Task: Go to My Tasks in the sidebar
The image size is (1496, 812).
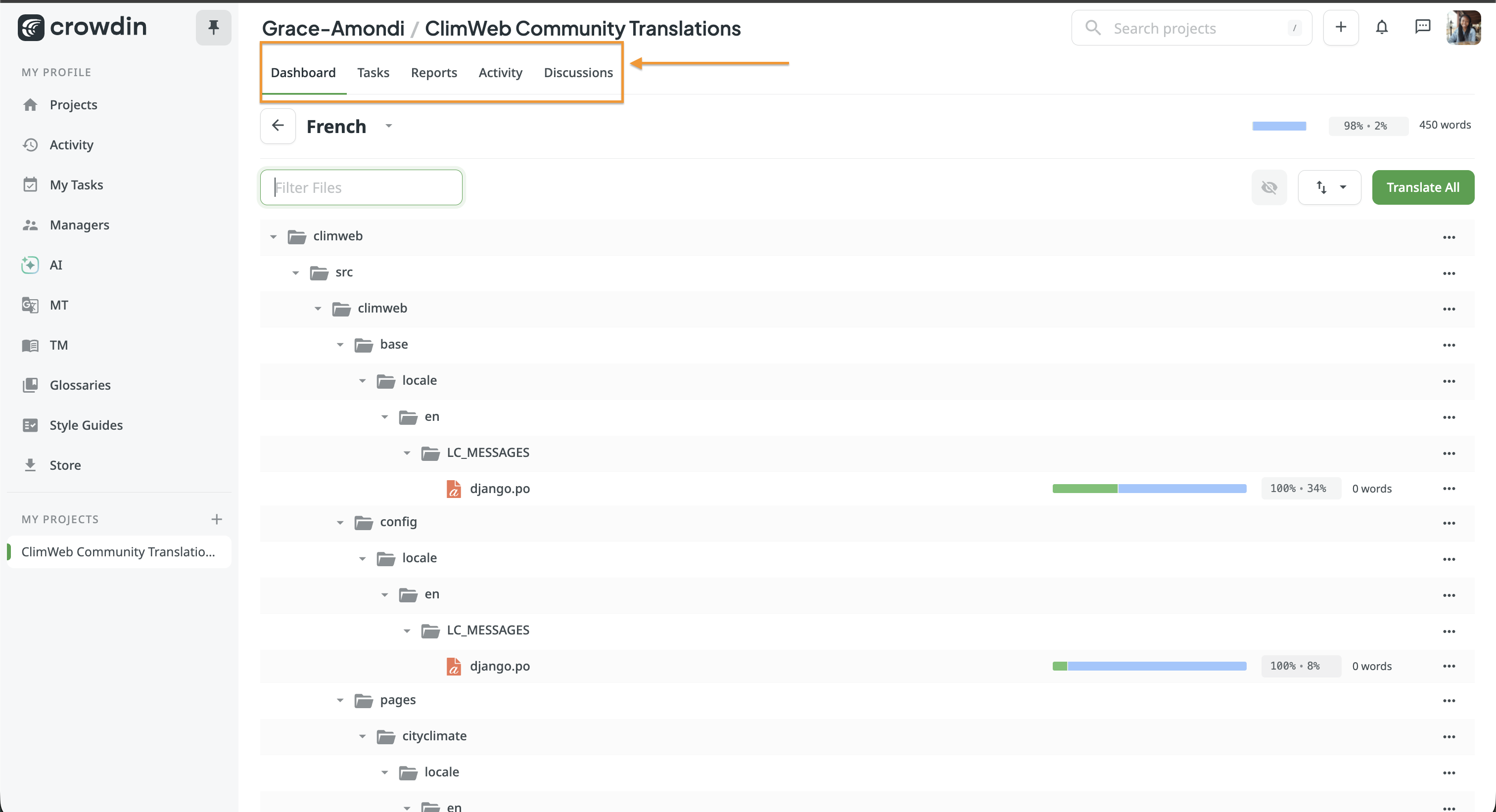Action: click(x=76, y=184)
